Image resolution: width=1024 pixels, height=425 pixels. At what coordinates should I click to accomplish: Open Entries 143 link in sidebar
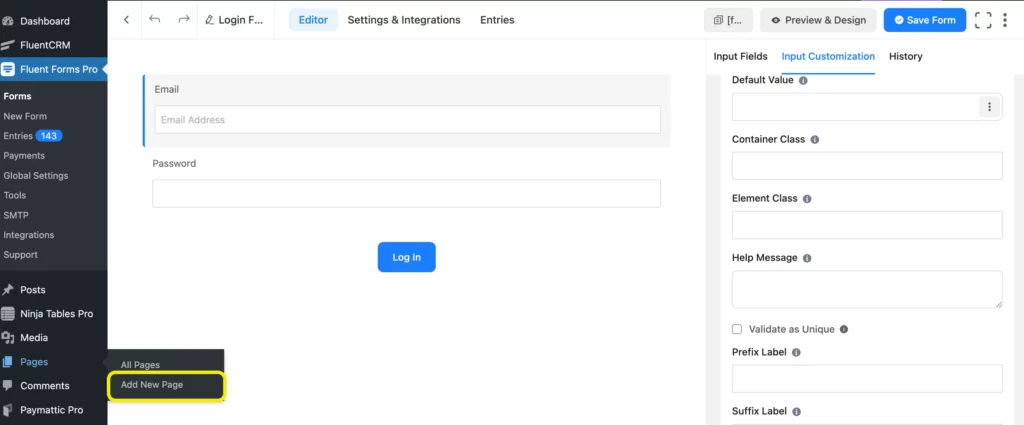(33, 136)
